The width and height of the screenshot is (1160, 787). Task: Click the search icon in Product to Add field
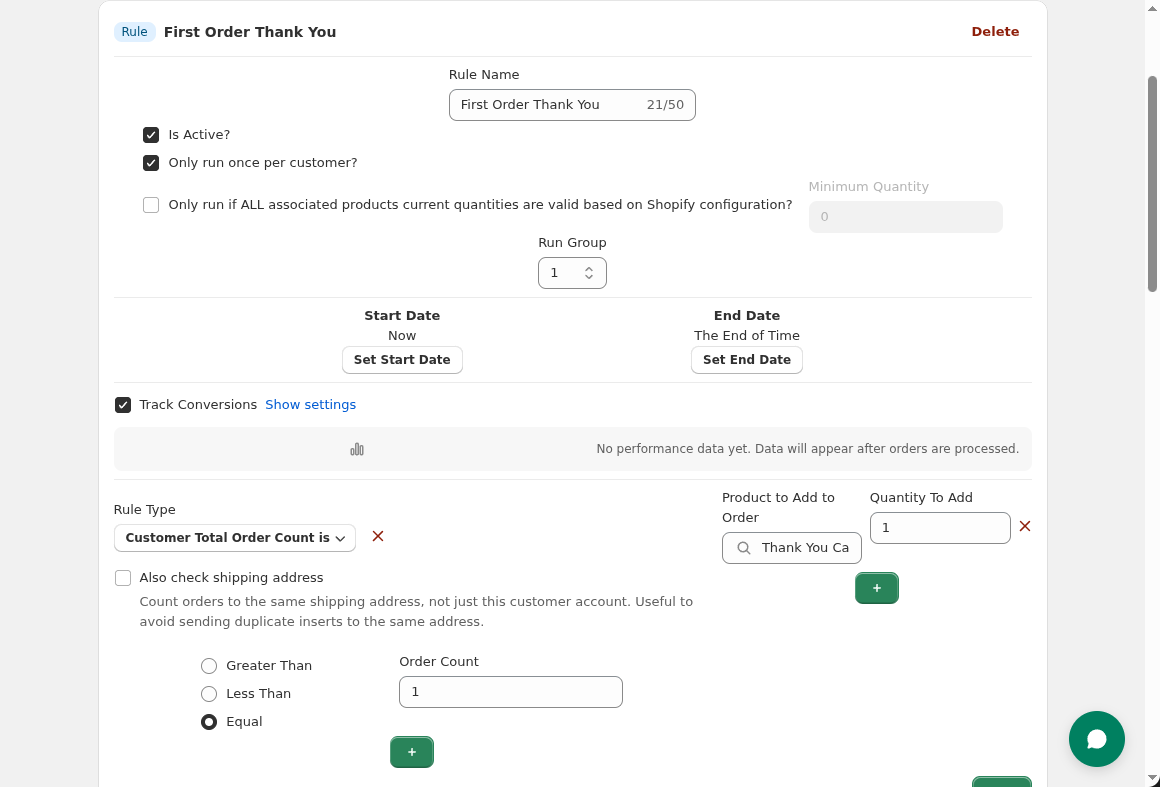pos(743,548)
